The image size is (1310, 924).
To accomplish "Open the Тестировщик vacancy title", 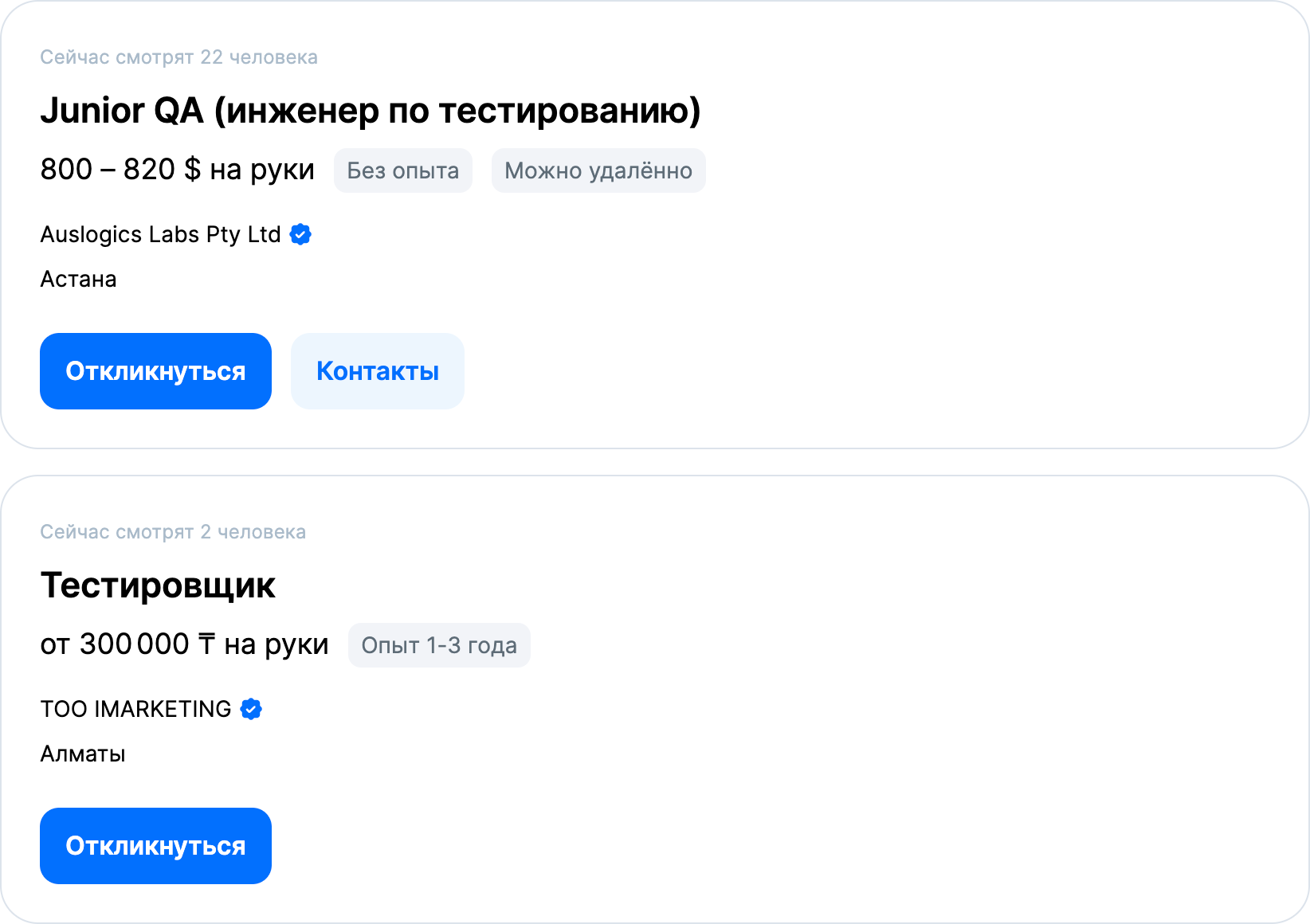I will 158,585.
